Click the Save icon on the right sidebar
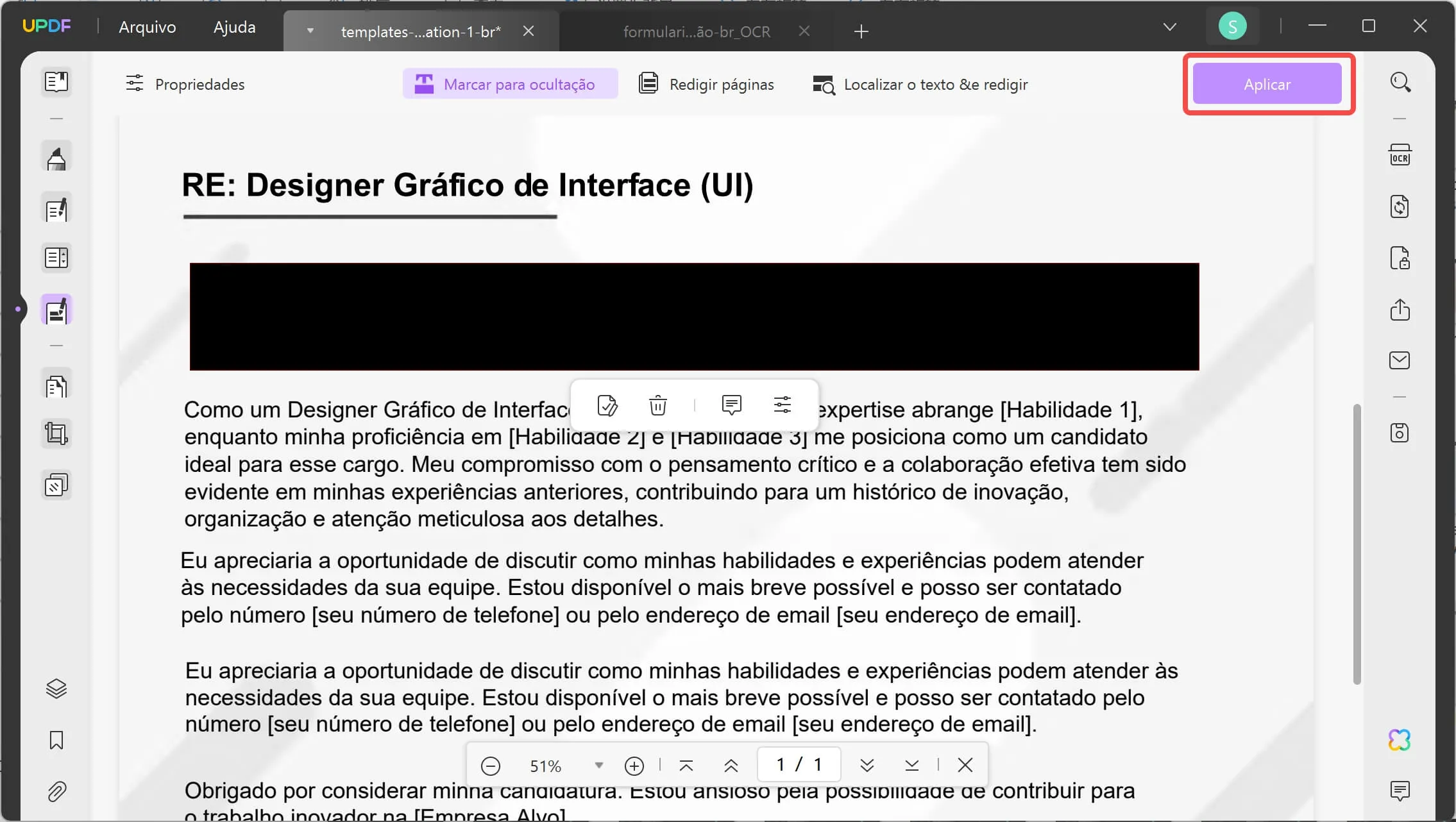The height and width of the screenshot is (822, 1456). 1401,433
